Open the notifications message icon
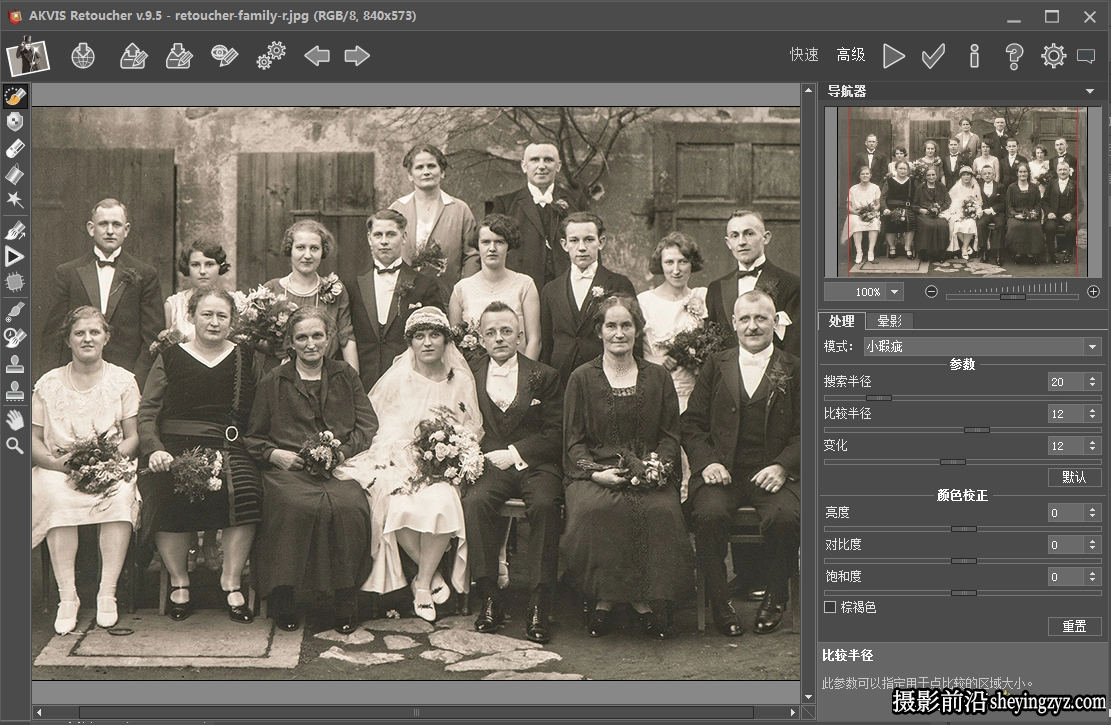The width and height of the screenshot is (1111, 725). pyautogui.click(x=1086, y=56)
